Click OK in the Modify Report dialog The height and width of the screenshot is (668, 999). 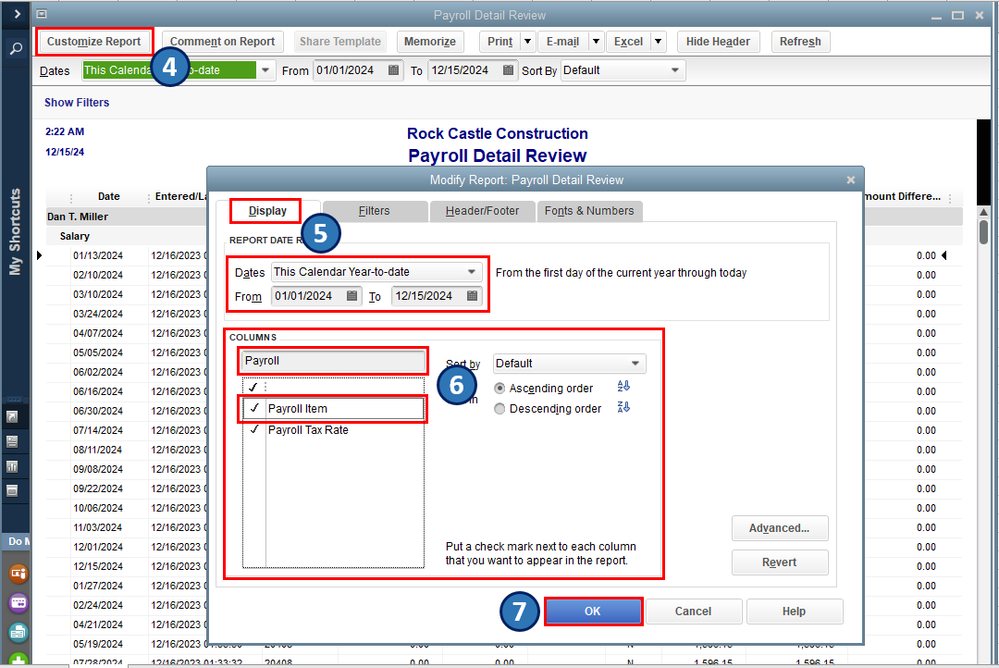click(593, 611)
